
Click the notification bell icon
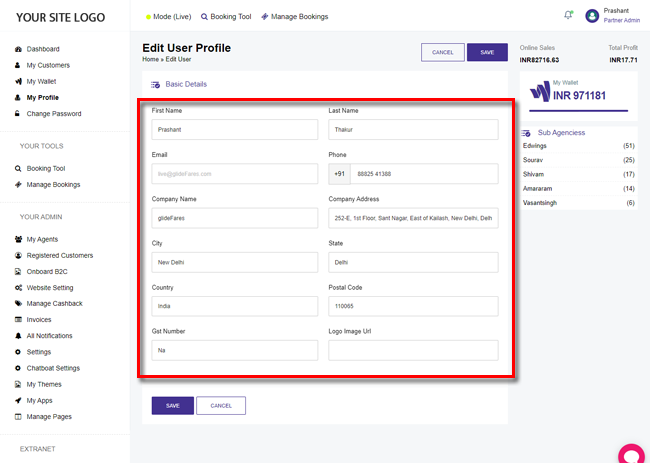tap(569, 15)
